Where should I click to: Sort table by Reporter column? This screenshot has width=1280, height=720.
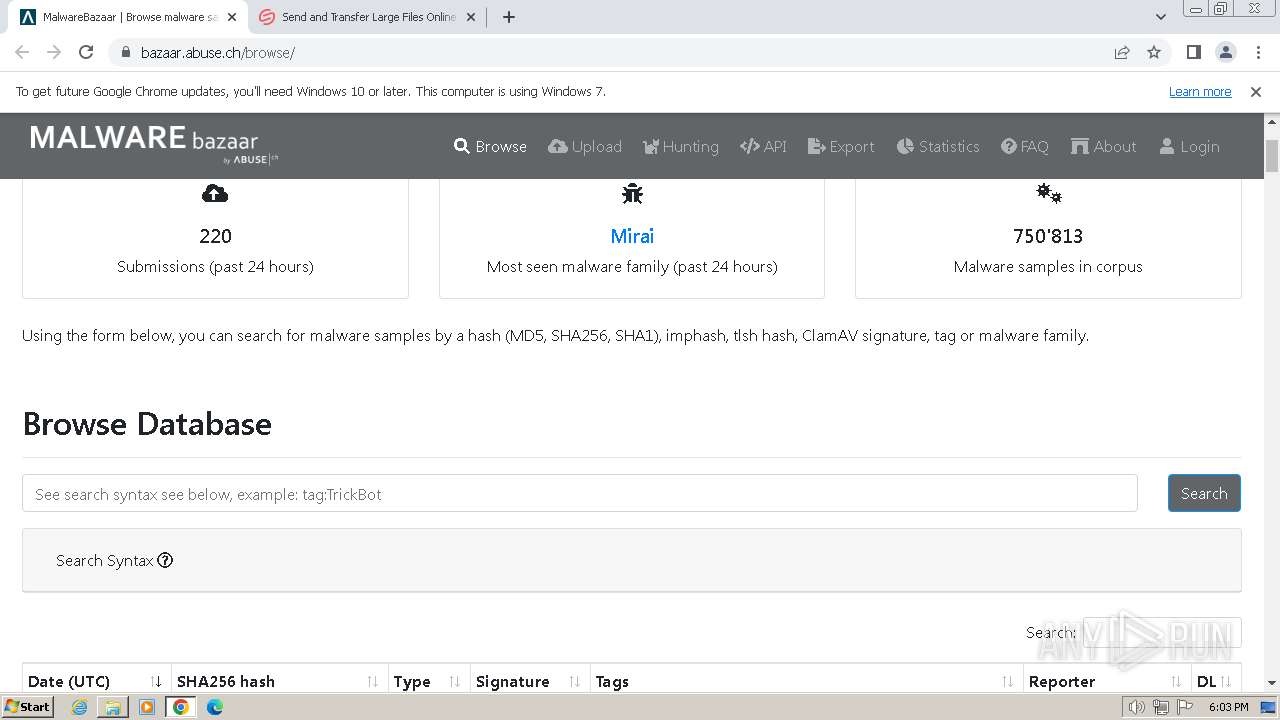(x=1106, y=681)
